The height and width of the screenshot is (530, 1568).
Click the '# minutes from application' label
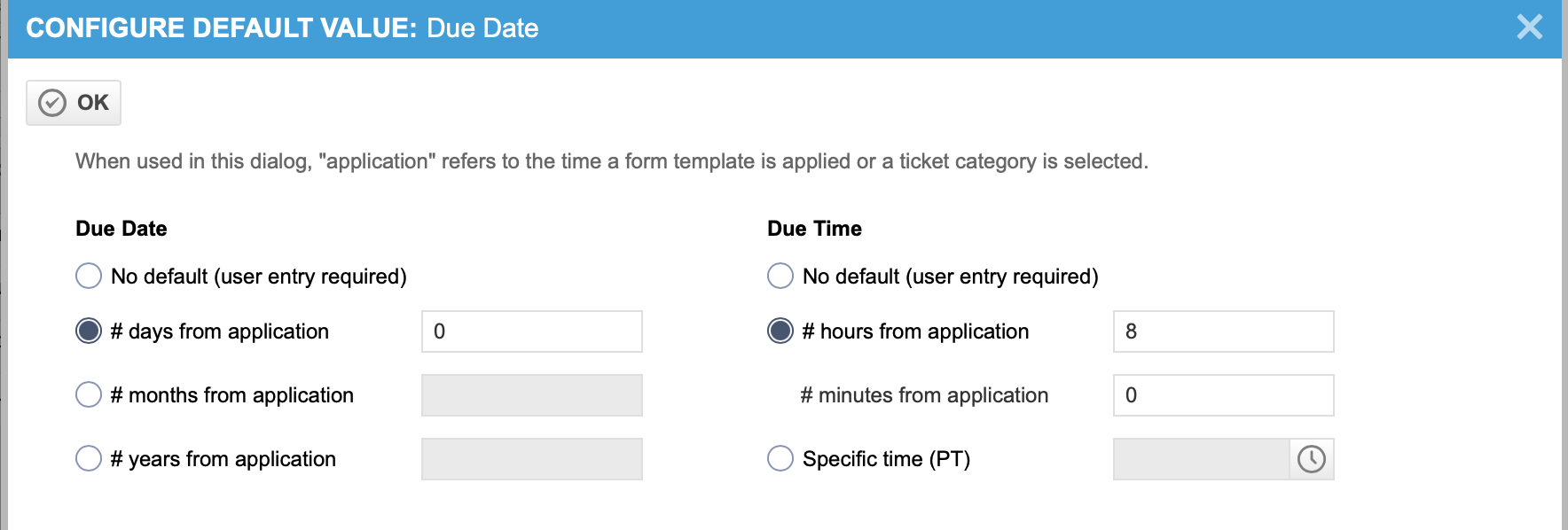[924, 395]
